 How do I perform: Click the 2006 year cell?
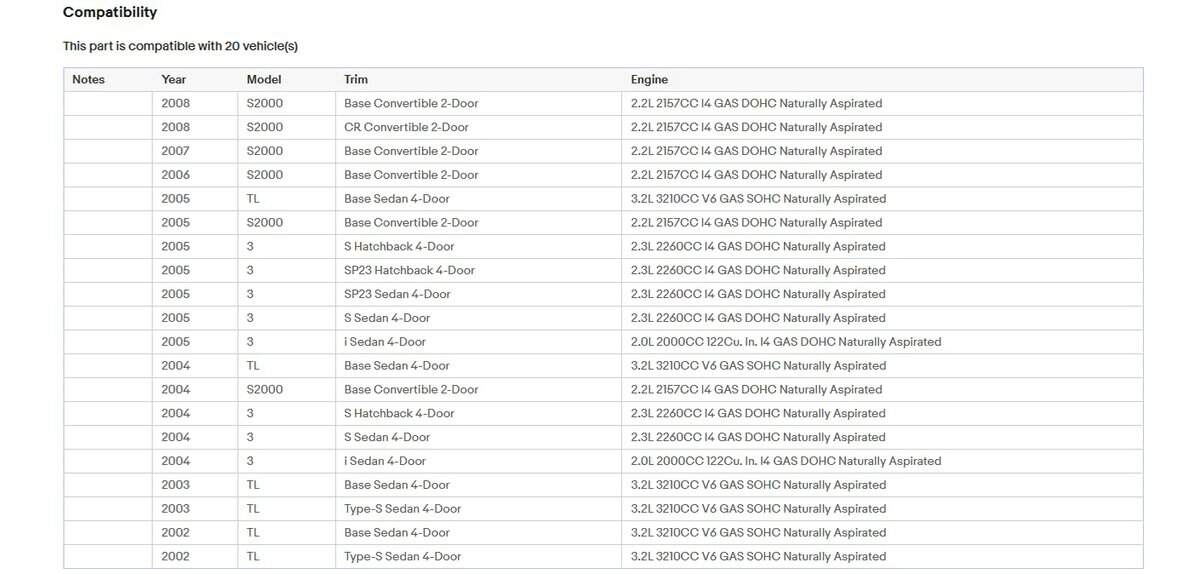[x=176, y=175]
